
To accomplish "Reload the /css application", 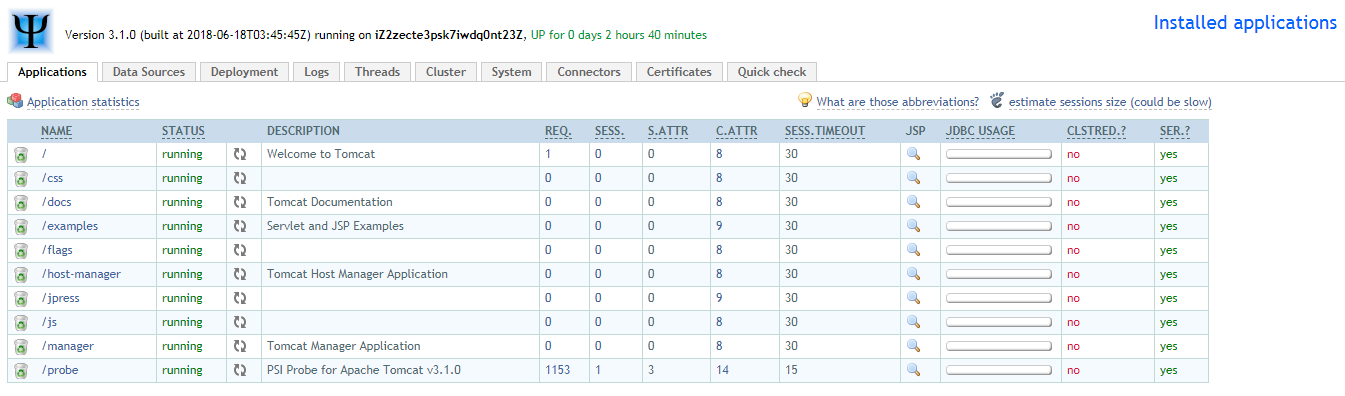I will point(240,178).
